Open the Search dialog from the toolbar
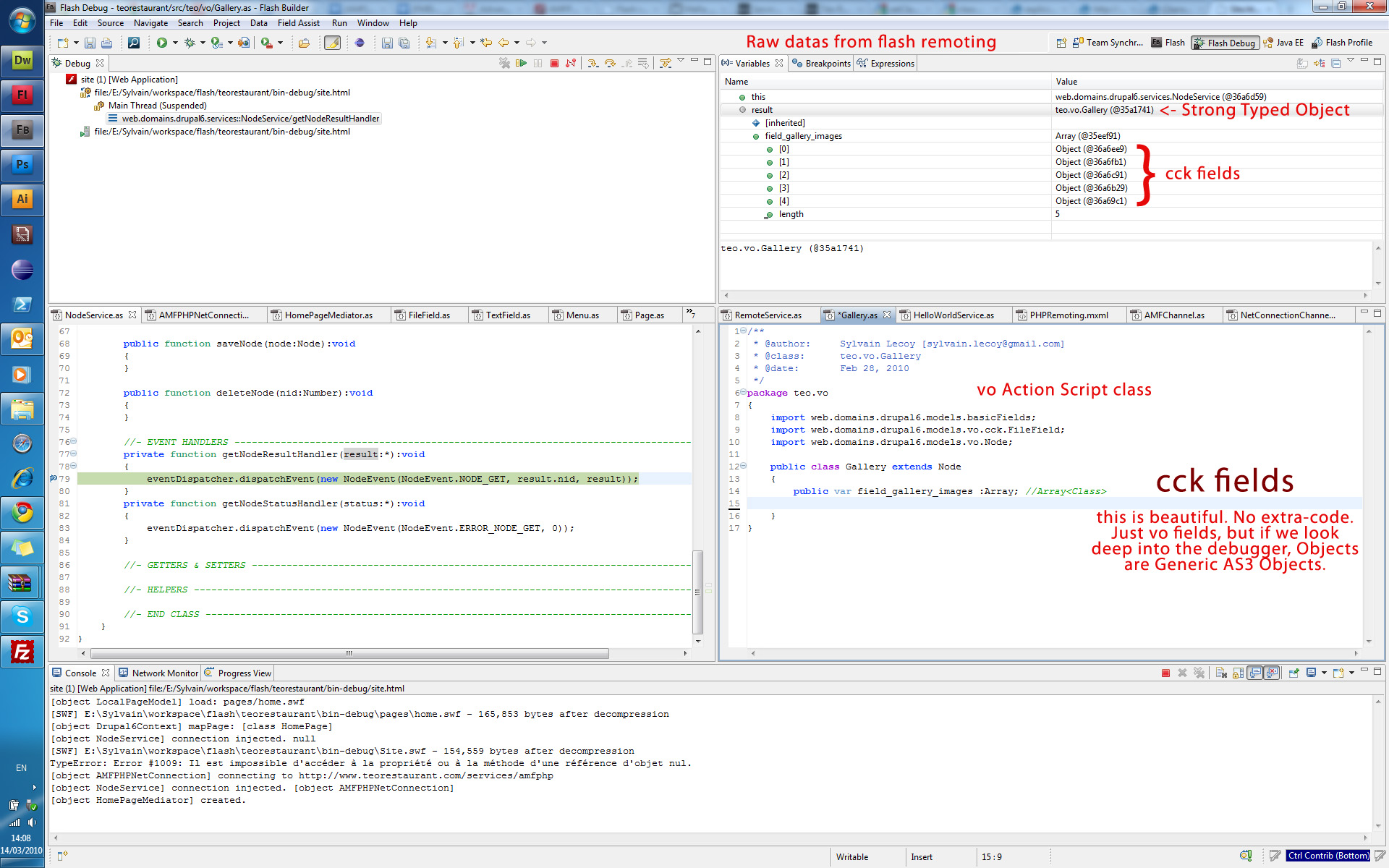1389x868 pixels. point(134,43)
